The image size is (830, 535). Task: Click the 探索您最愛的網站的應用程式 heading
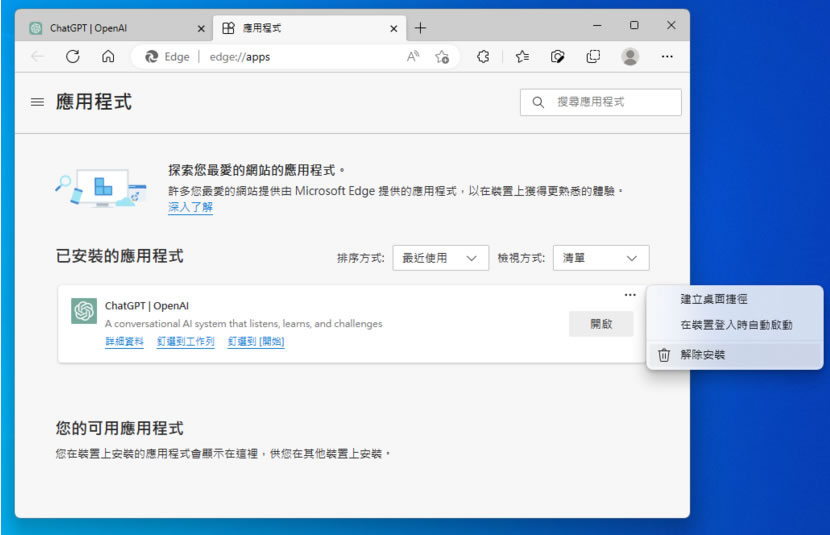point(256,170)
